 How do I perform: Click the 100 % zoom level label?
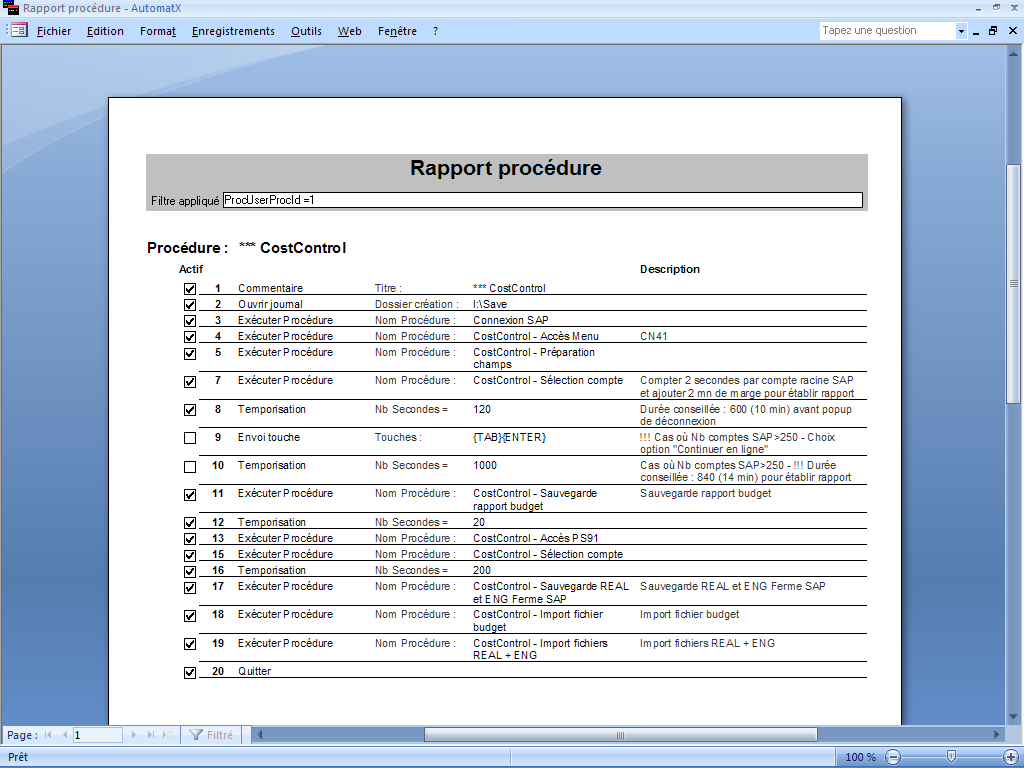[860, 757]
